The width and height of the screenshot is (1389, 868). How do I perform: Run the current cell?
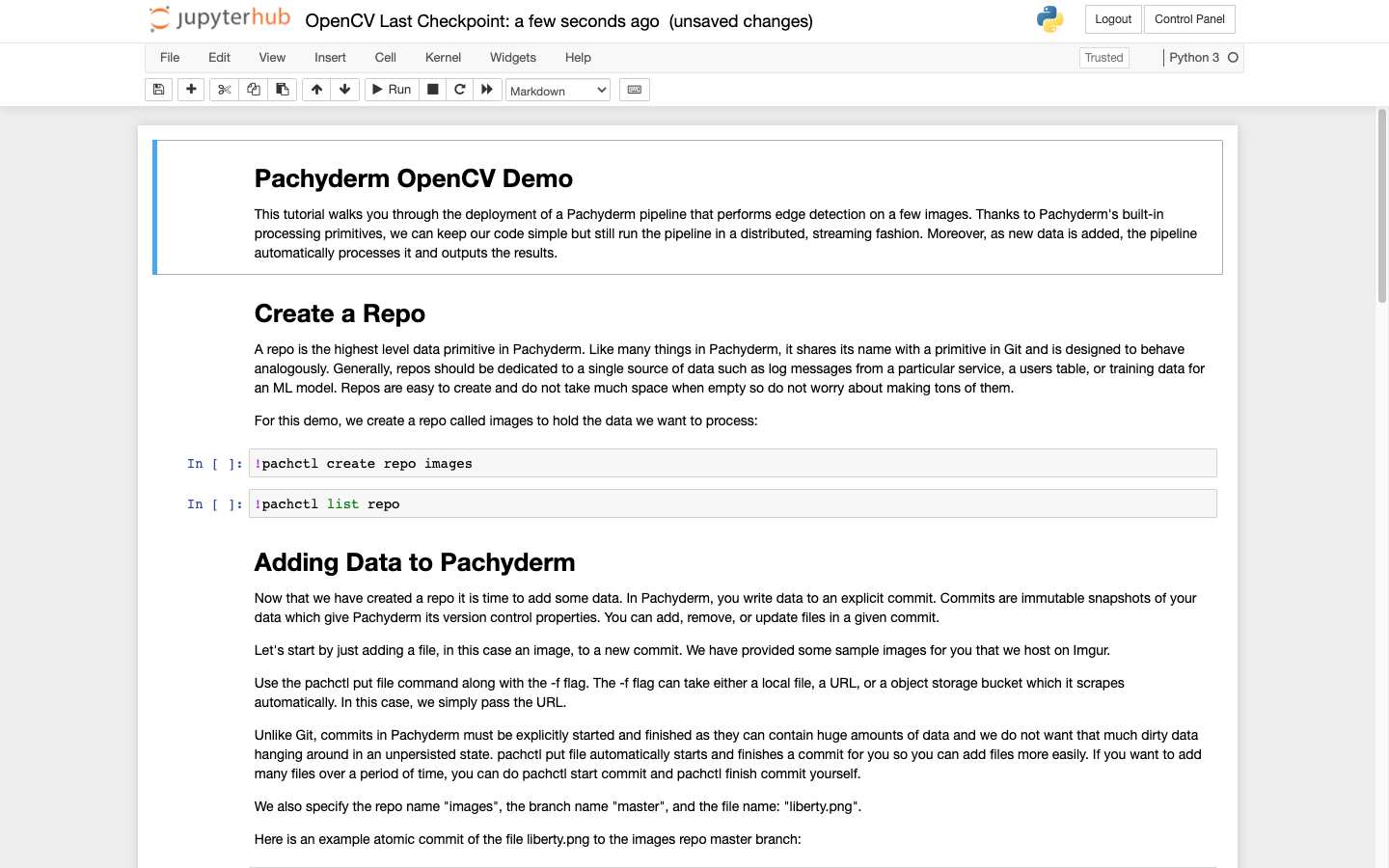coord(392,90)
